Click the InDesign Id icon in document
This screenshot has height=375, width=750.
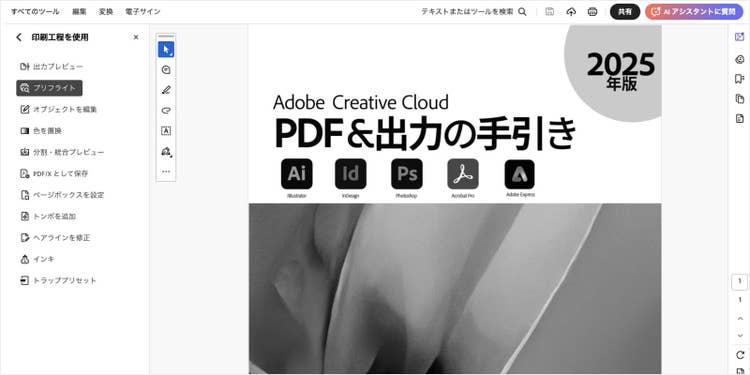351,174
